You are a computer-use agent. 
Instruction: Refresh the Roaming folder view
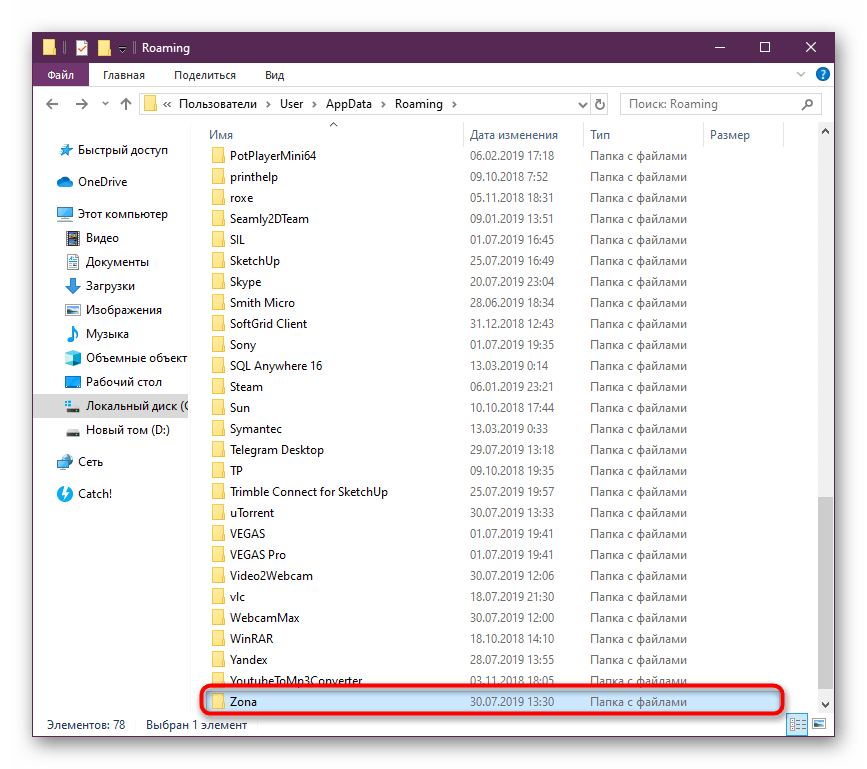[600, 104]
